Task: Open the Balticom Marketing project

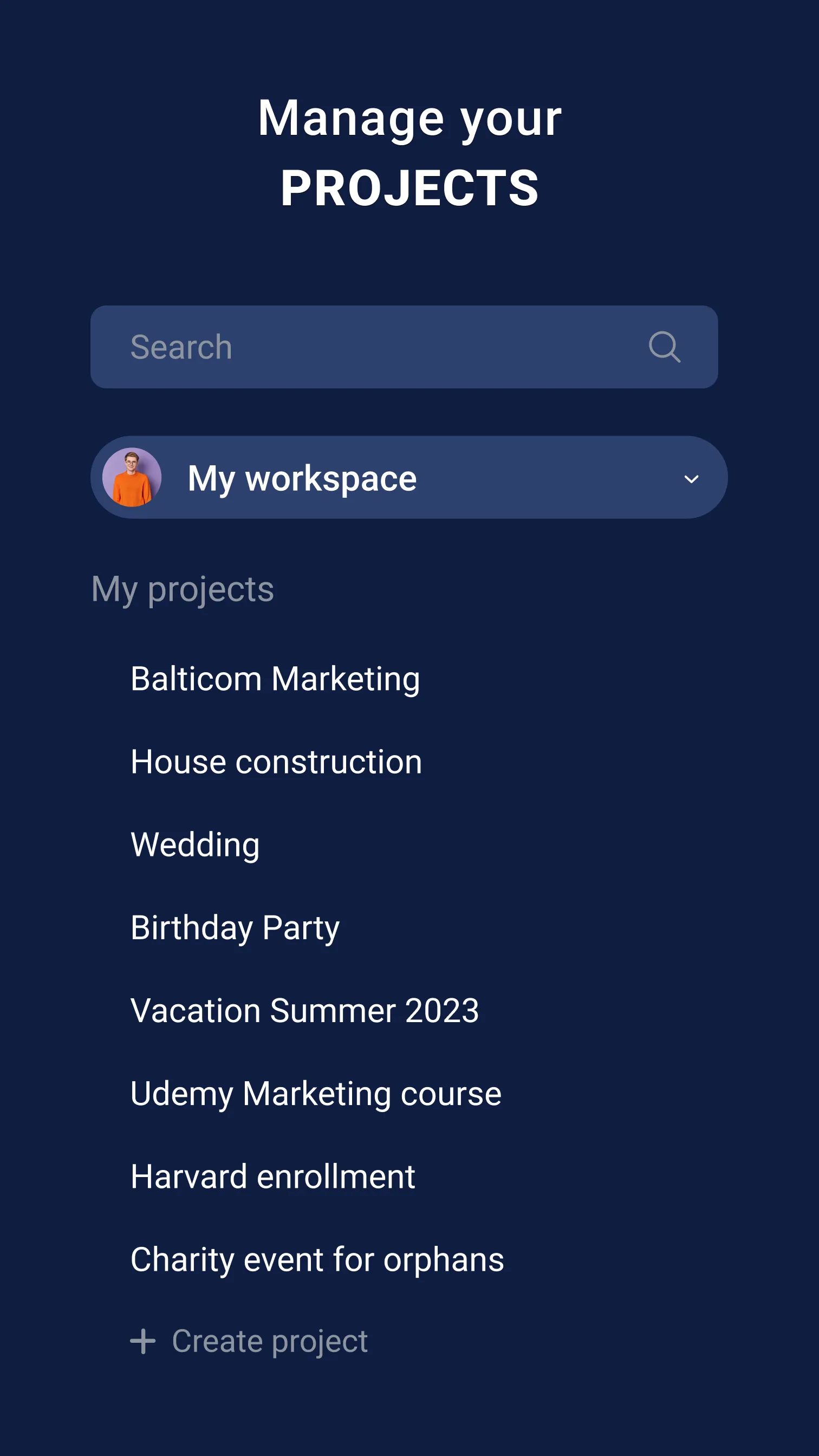Action: click(275, 679)
